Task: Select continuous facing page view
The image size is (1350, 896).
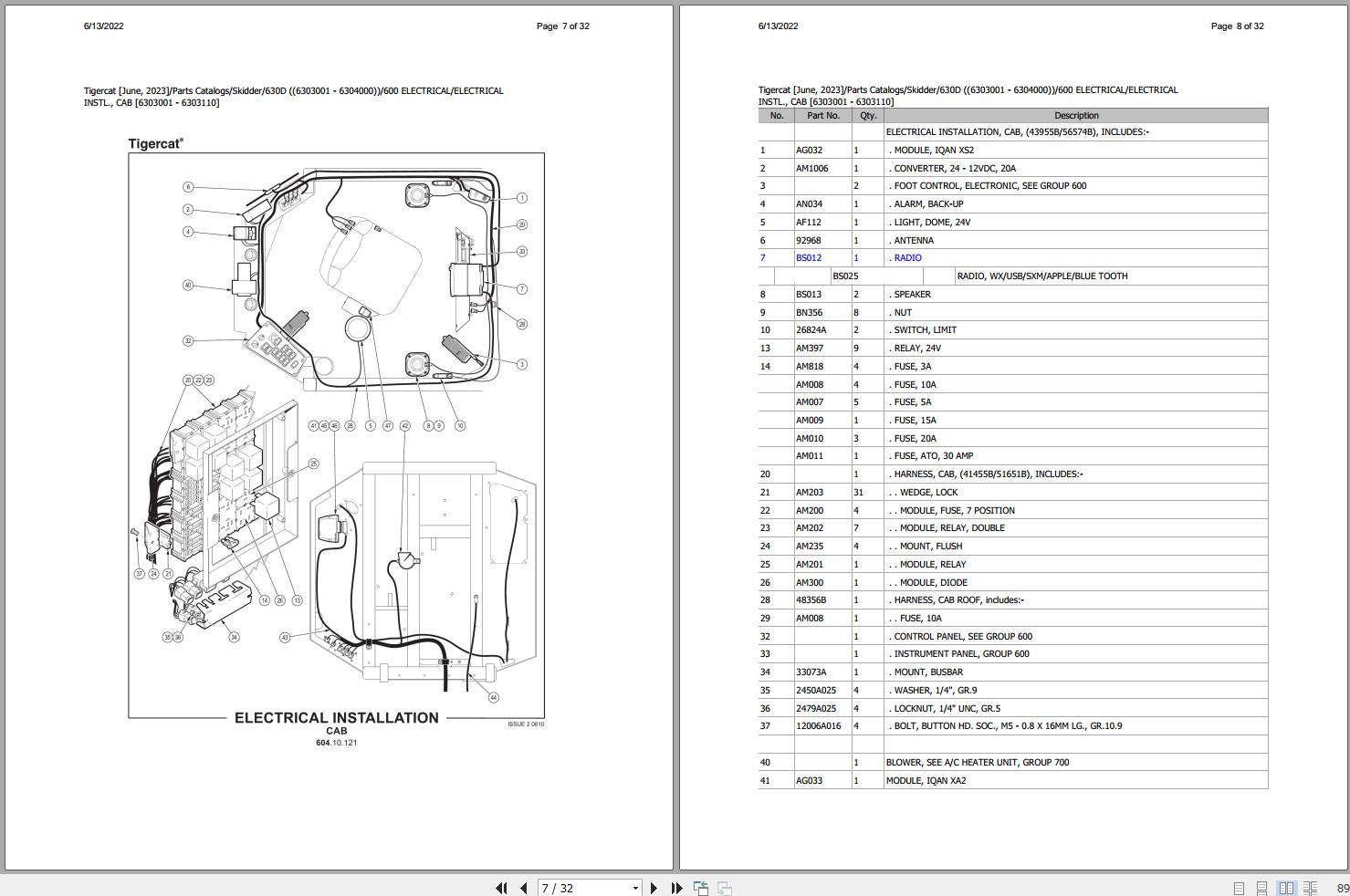Action: click(x=1310, y=888)
